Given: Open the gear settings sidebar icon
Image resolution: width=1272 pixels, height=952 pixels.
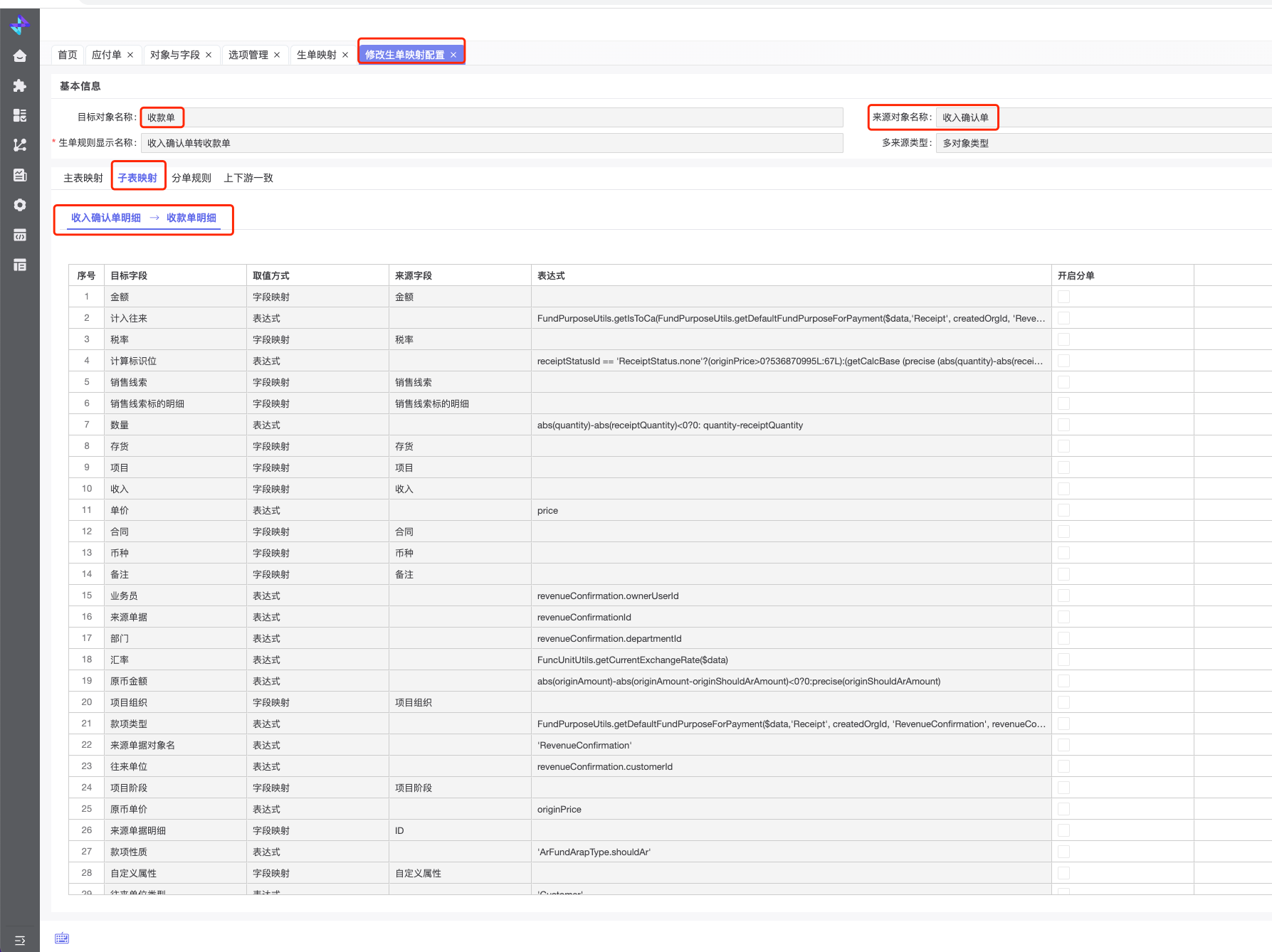Looking at the screenshot, I should coord(20,205).
